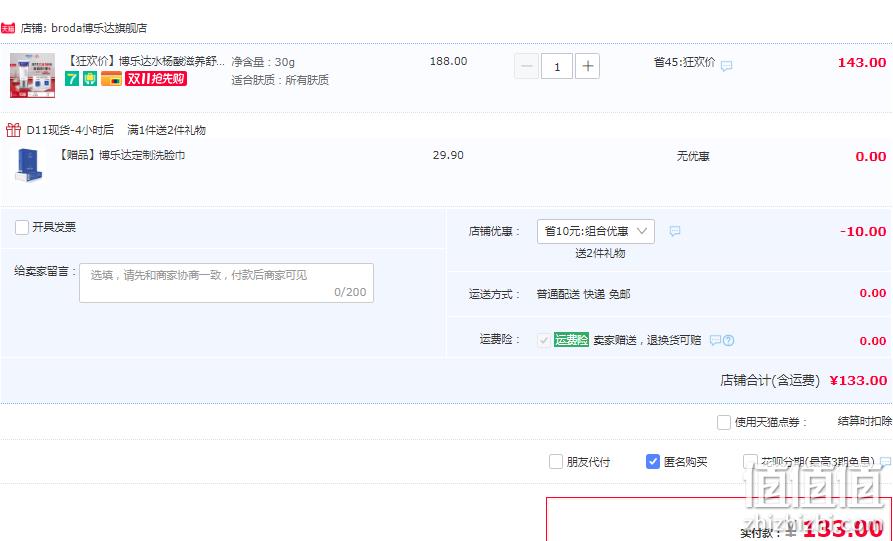Increase product quantity with plus button
Viewport: 893px width, 541px height.
point(587,67)
